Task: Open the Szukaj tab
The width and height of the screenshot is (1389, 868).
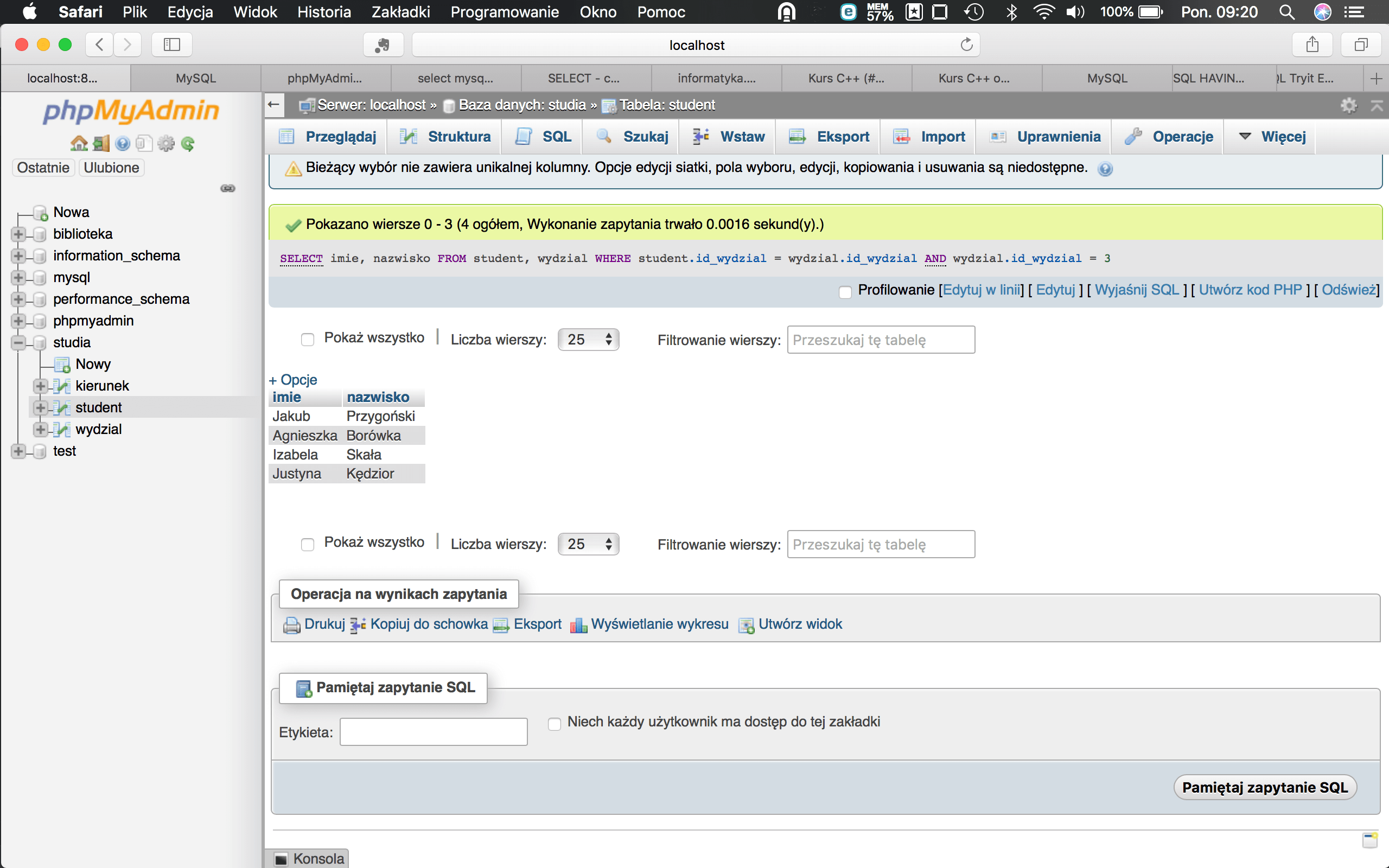Action: [632, 137]
